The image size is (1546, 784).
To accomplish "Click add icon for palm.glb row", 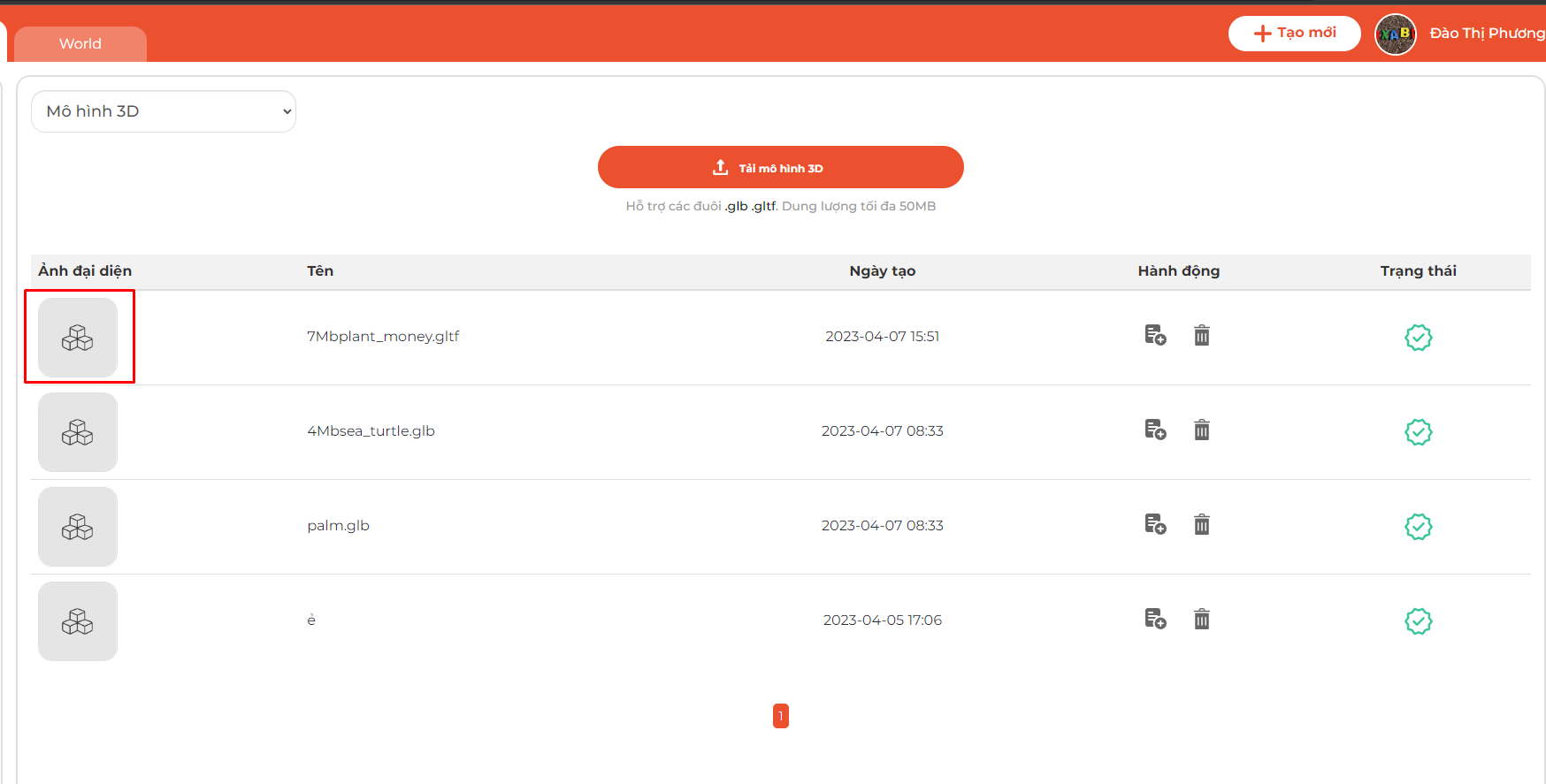I will tap(1155, 525).
